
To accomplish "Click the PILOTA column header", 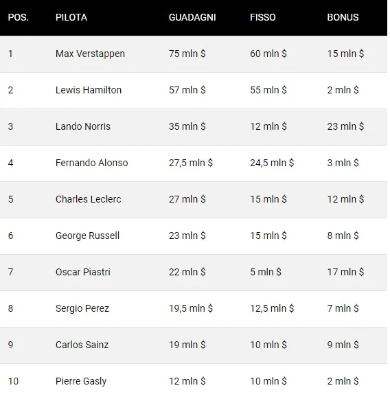I will (71, 17).
